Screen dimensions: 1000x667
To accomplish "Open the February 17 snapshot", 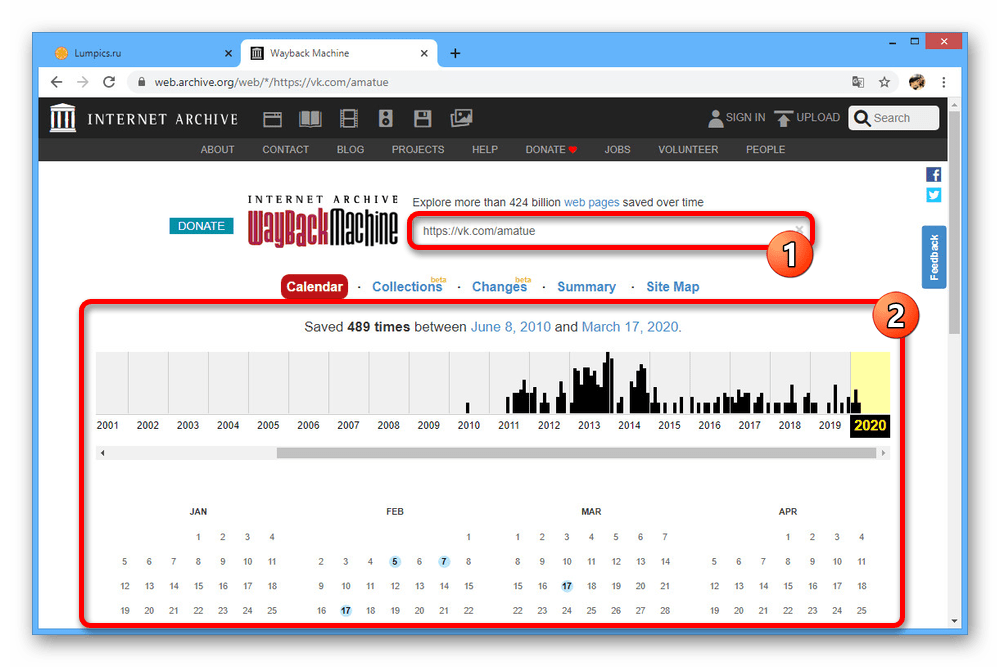I will (x=346, y=611).
